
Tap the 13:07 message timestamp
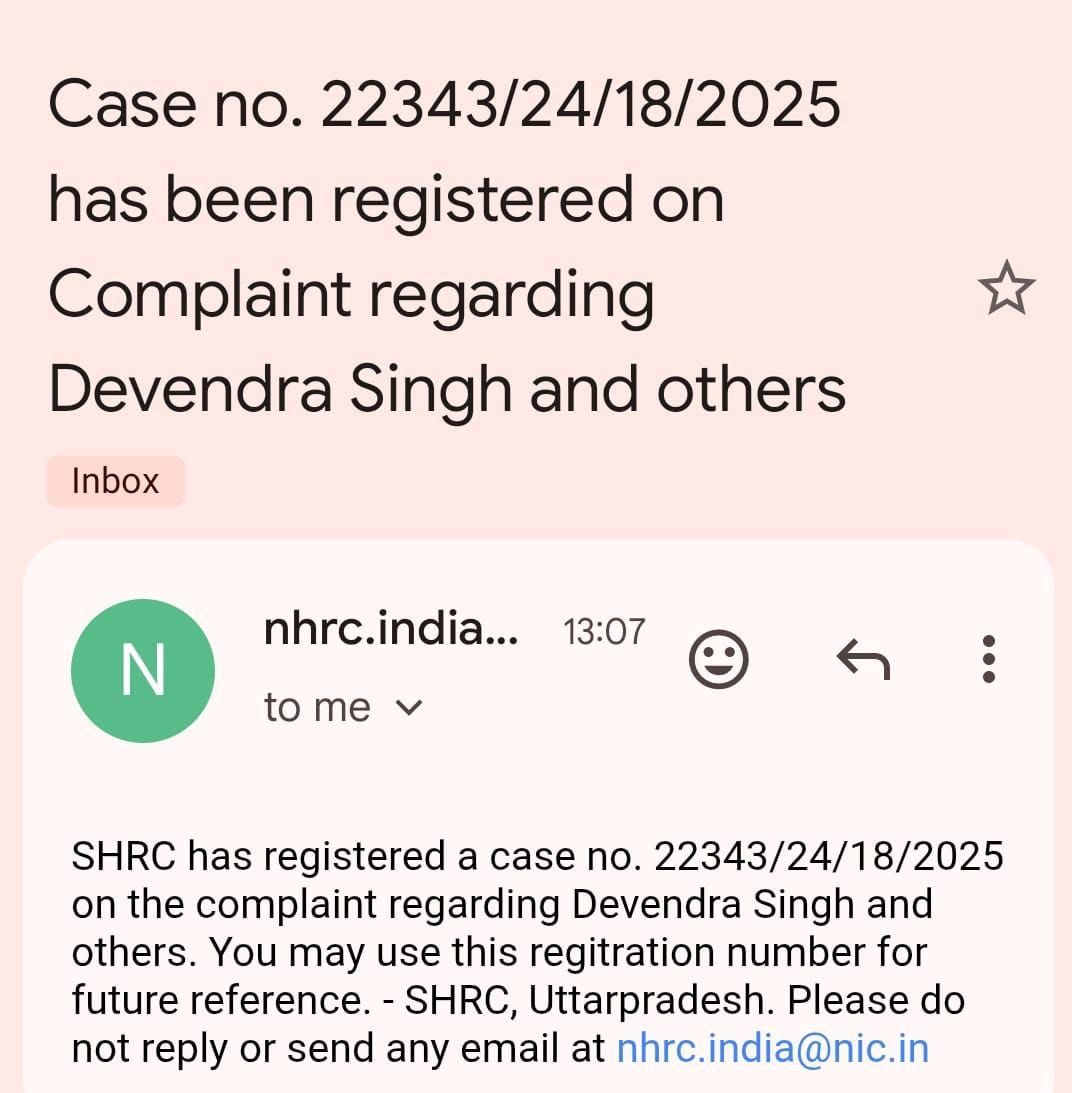coord(604,632)
